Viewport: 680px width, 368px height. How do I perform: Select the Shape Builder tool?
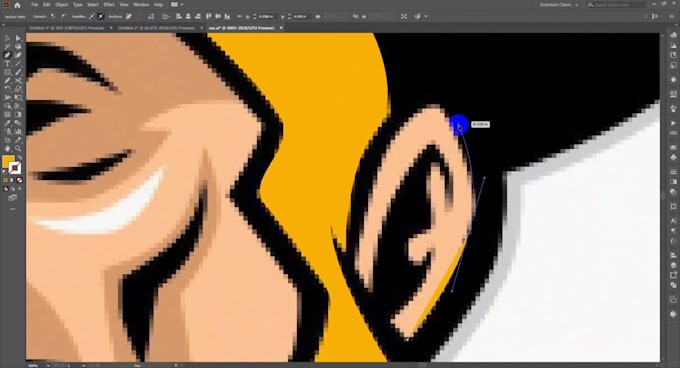coord(7,106)
